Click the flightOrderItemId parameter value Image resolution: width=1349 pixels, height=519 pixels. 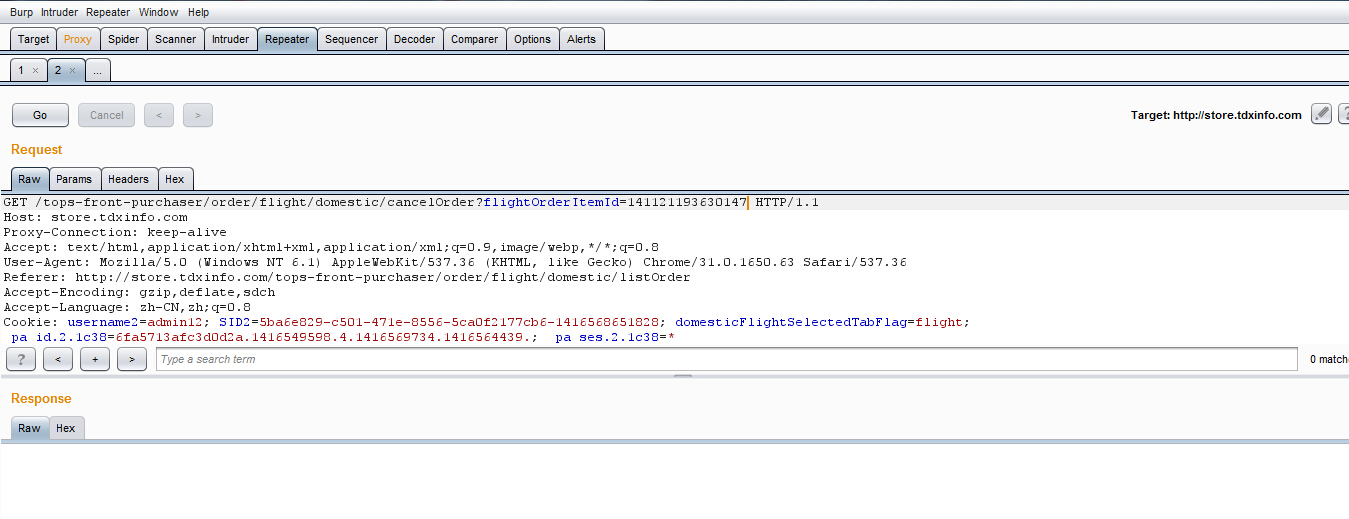(x=687, y=202)
